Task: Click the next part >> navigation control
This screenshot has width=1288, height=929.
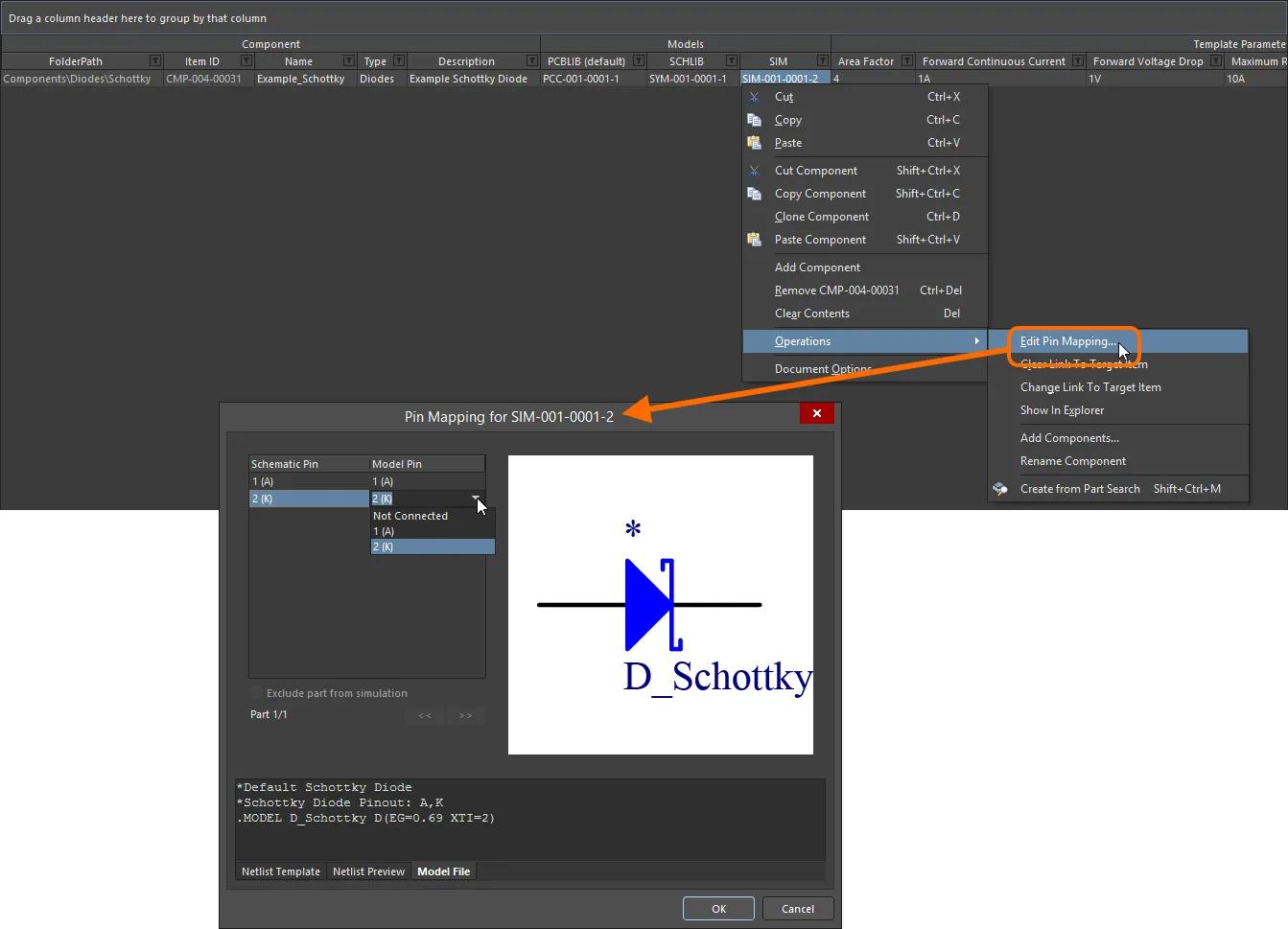Action: 465,715
